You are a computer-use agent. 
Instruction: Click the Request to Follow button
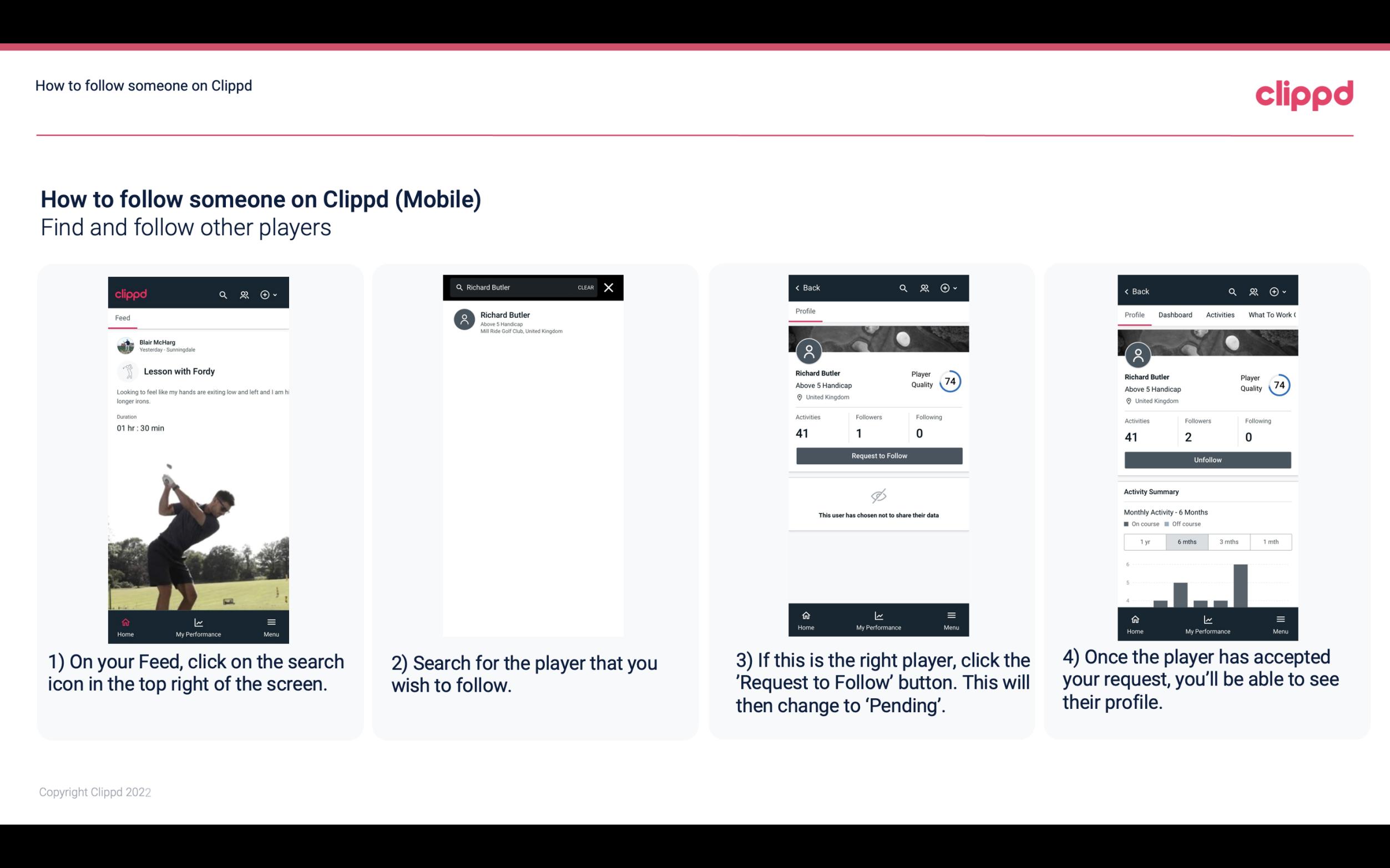pos(878,456)
